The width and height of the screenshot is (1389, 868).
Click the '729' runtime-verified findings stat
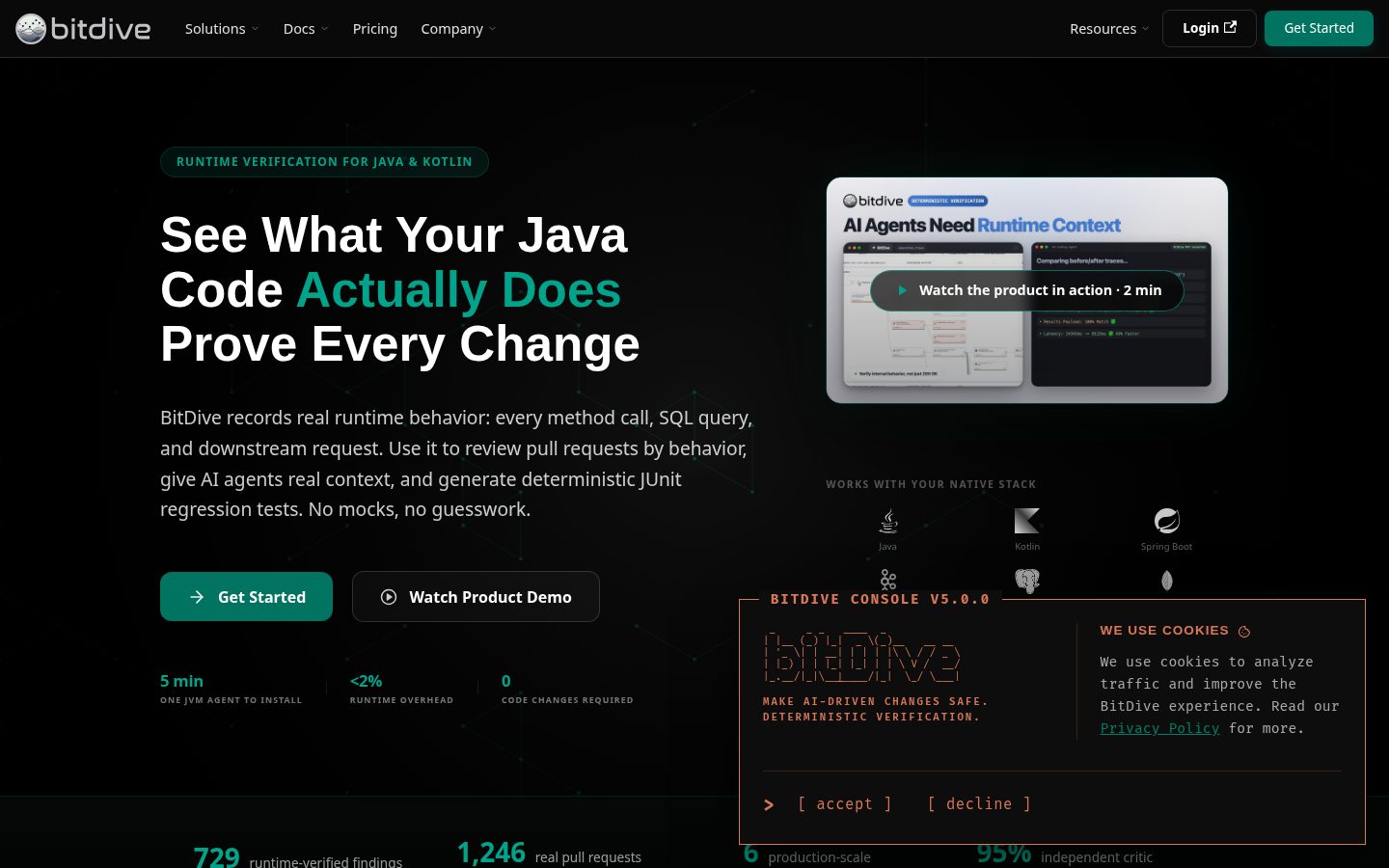[216, 856]
